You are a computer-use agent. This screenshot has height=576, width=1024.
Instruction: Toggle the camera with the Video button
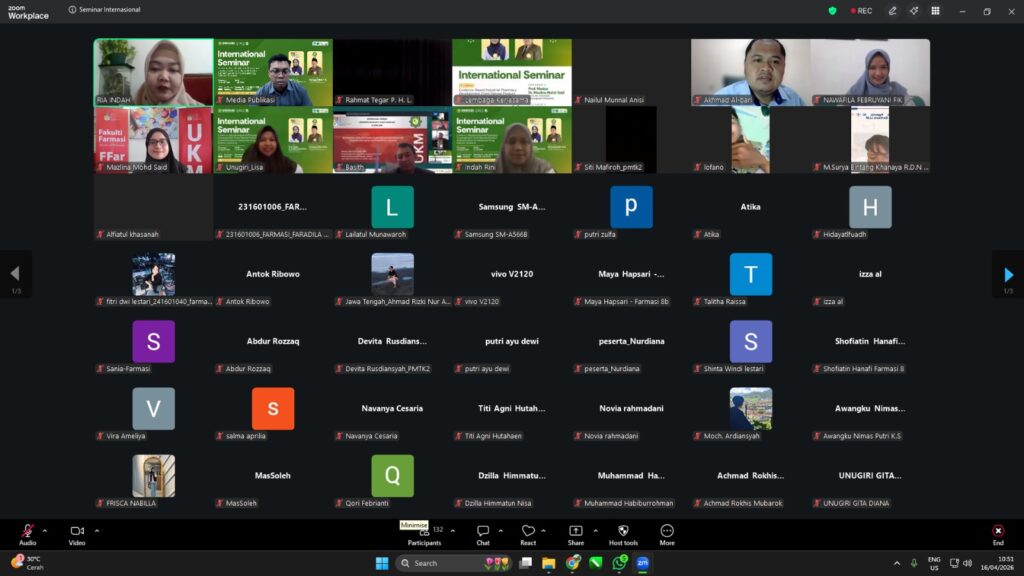click(77, 531)
